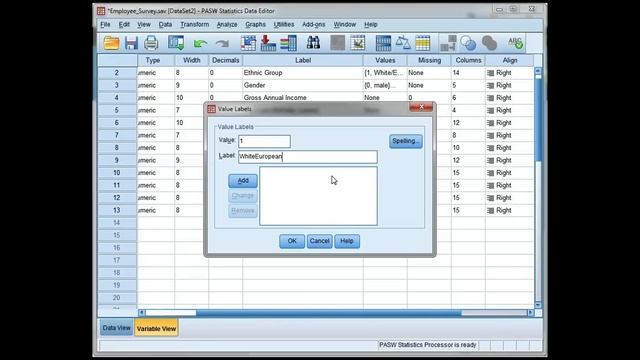Click the {1, White/E... values cell

pos(385,73)
